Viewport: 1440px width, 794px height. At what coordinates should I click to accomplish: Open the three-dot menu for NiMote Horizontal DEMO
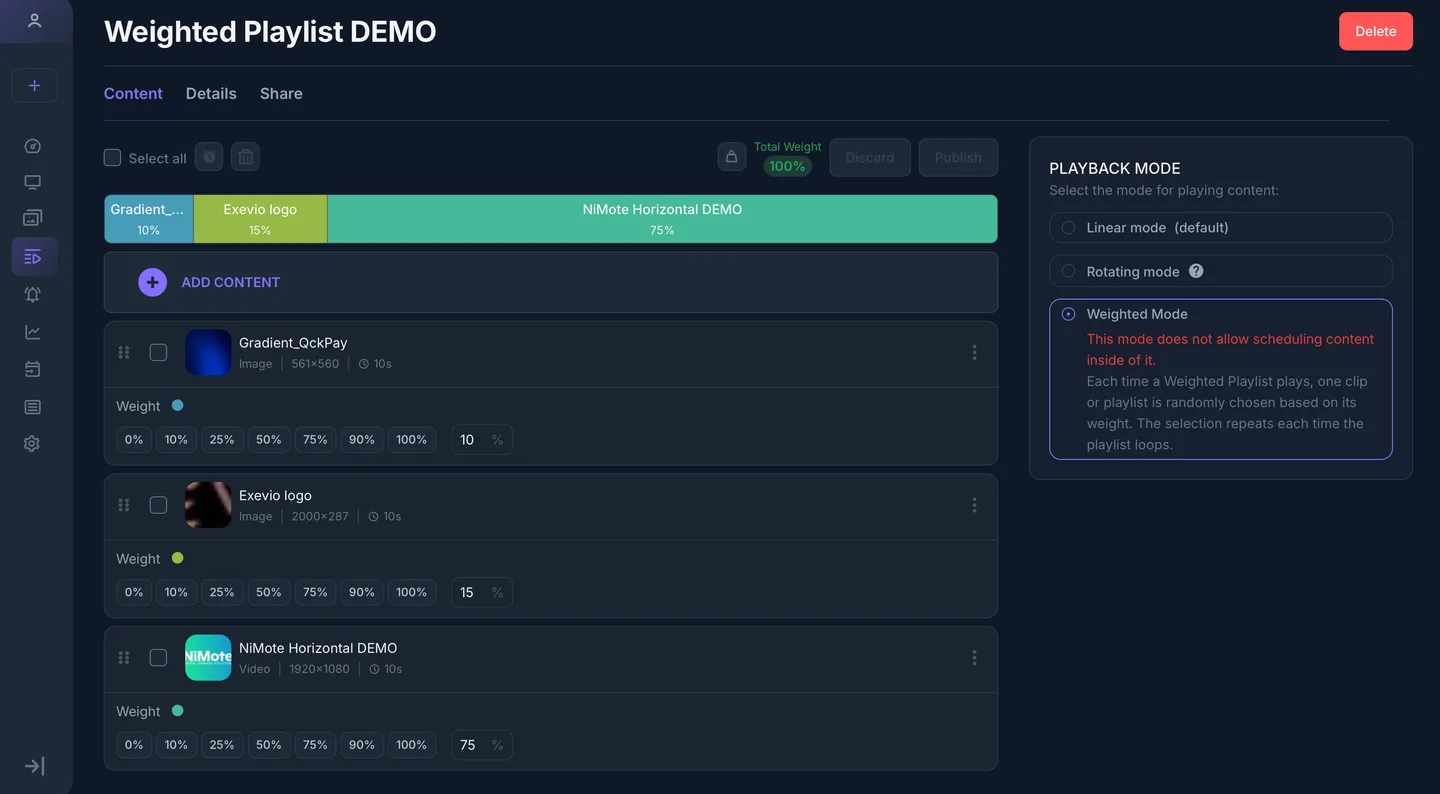pos(974,657)
